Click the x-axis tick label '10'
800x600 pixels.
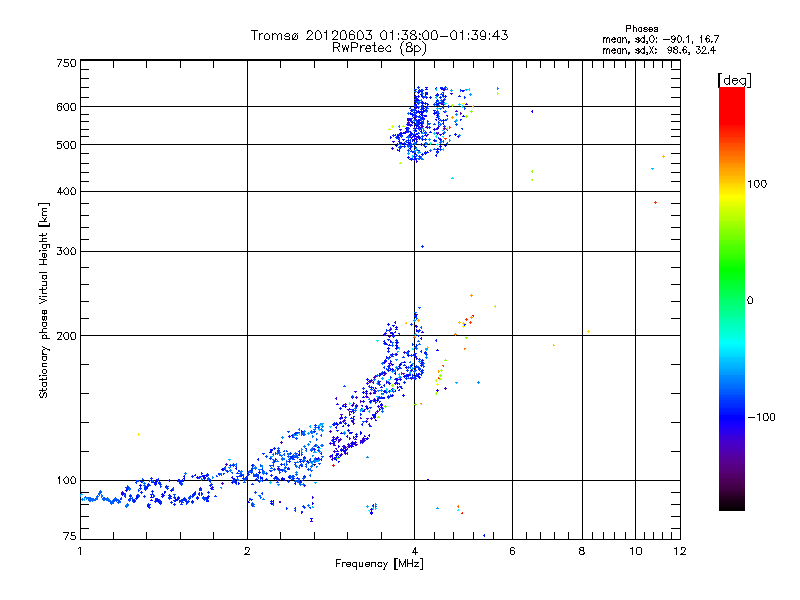click(x=636, y=551)
